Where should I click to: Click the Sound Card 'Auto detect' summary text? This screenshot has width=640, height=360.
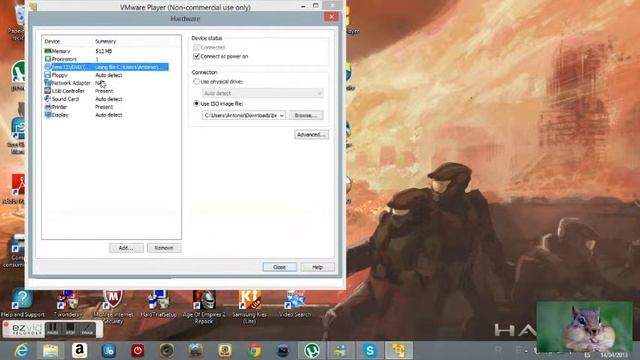pyautogui.click(x=109, y=99)
